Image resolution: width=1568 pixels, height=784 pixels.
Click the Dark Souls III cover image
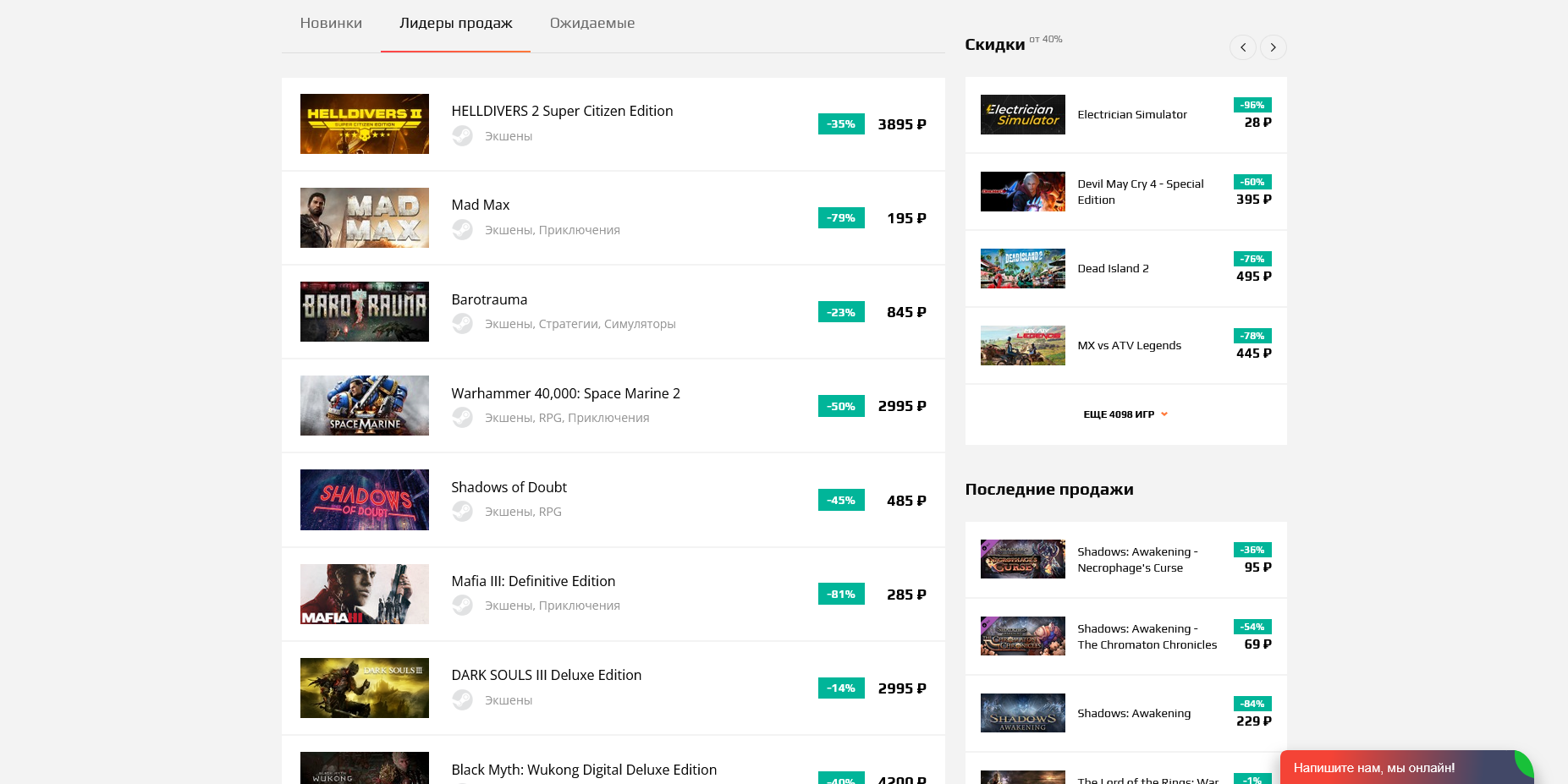pyautogui.click(x=365, y=688)
